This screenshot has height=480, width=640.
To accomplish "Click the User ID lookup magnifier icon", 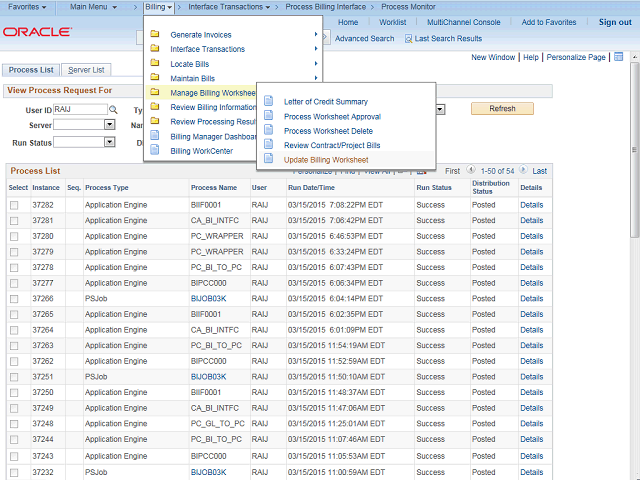I will pyautogui.click(x=113, y=109).
